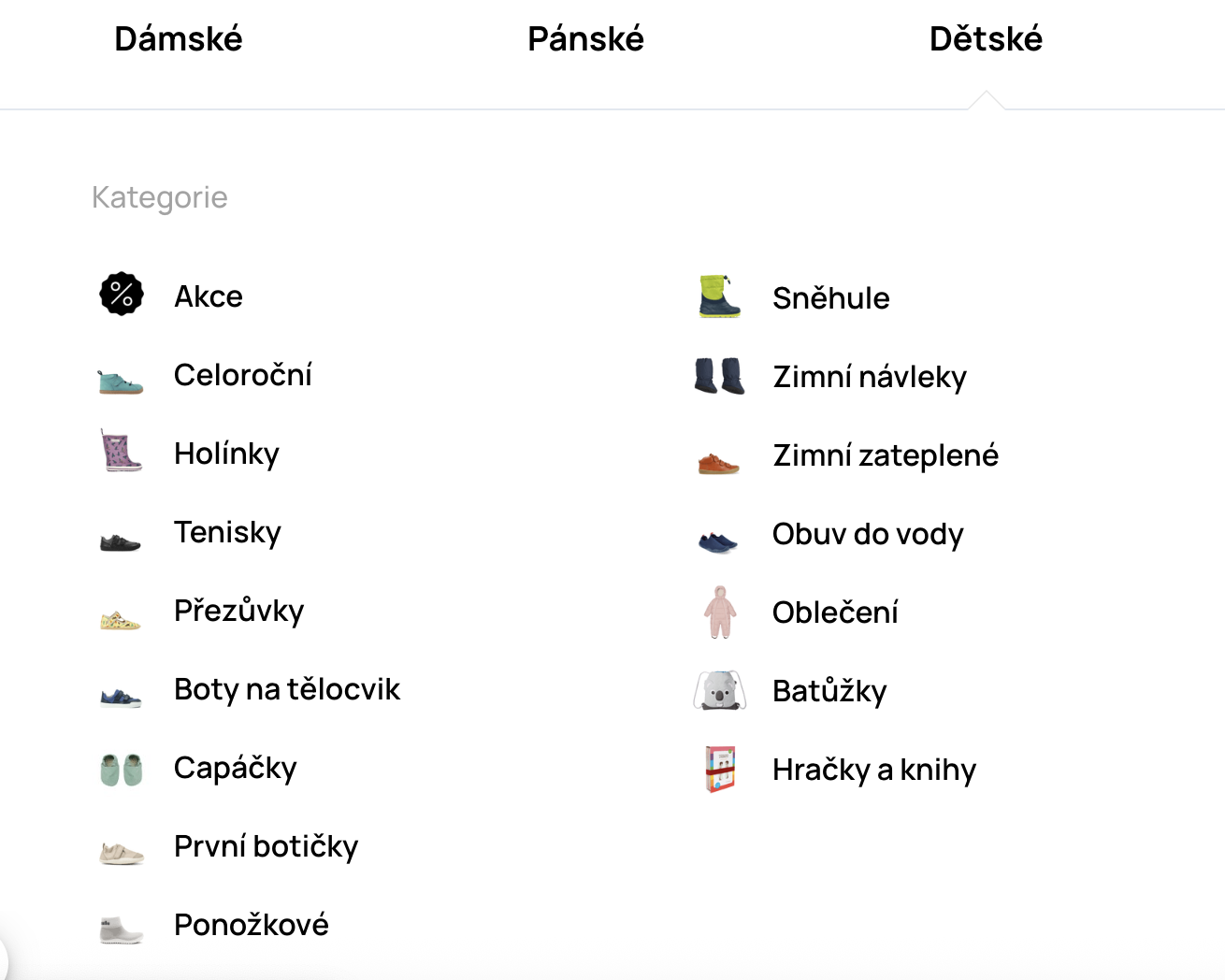Switch to the Dámské tab
Screen dimensions: 1225x980
point(179,39)
